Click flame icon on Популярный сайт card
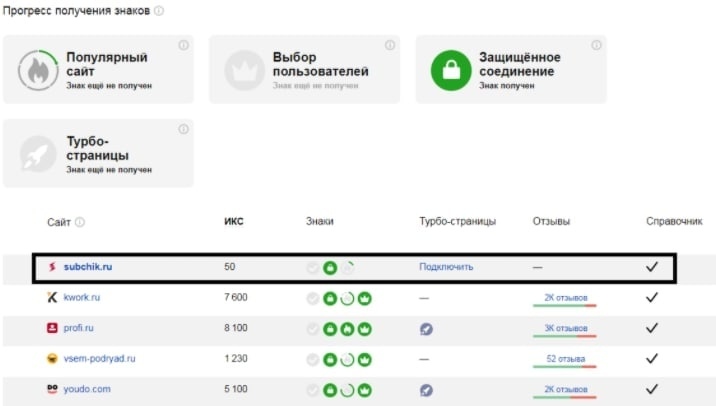Image resolution: width=716 pixels, height=406 pixels. point(38,70)
